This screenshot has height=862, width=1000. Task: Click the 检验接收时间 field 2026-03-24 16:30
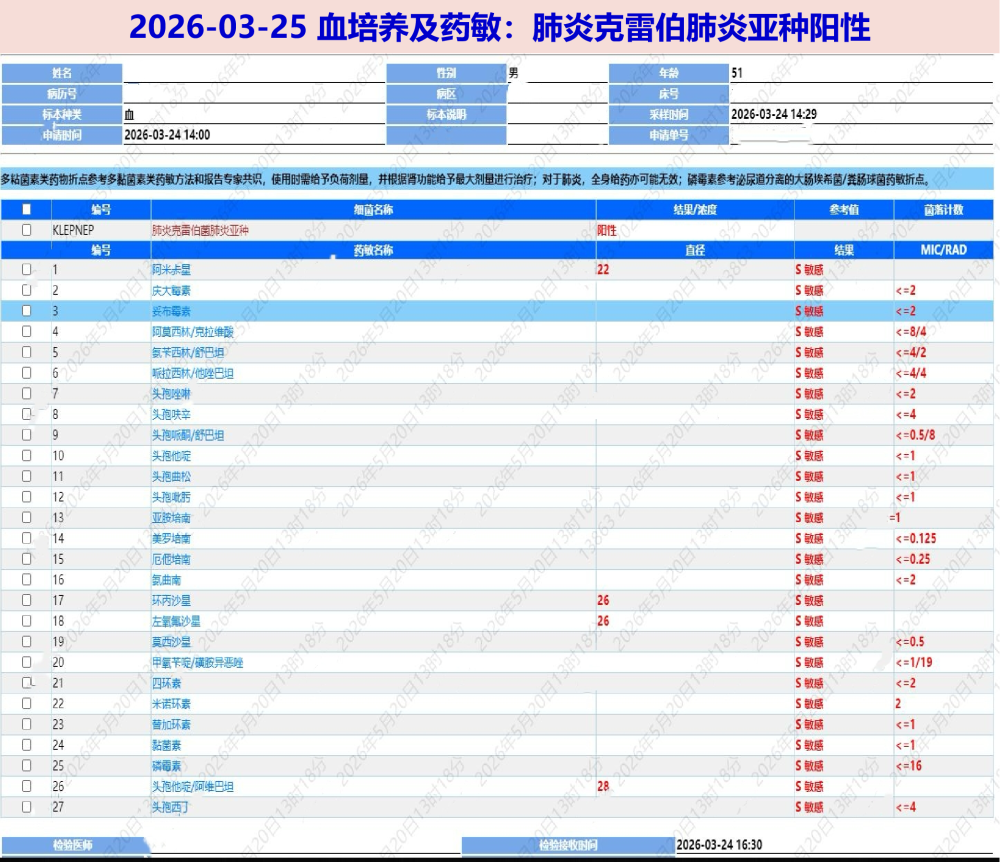pos(834,845)
